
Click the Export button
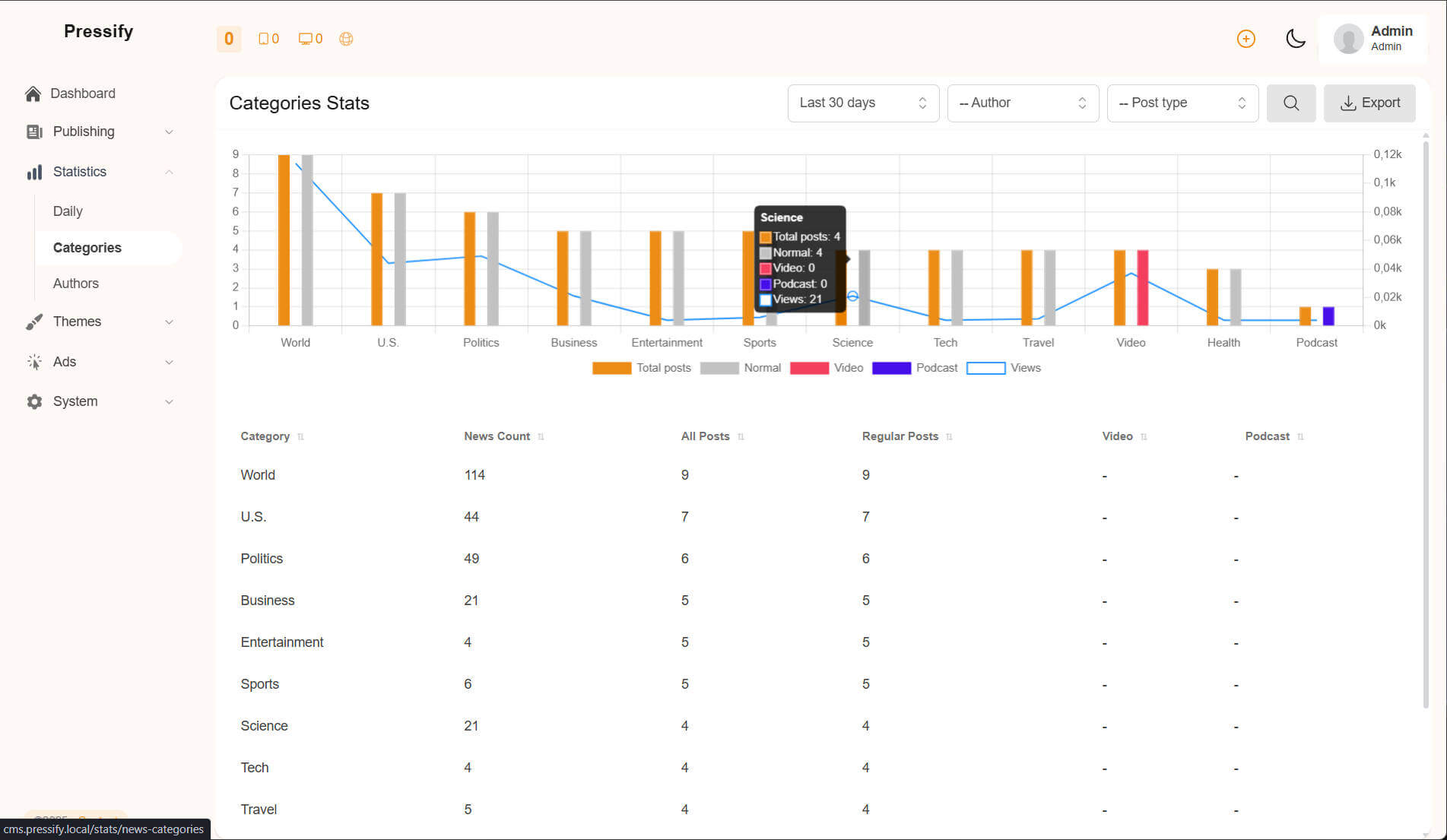(x=1369, y=103)
